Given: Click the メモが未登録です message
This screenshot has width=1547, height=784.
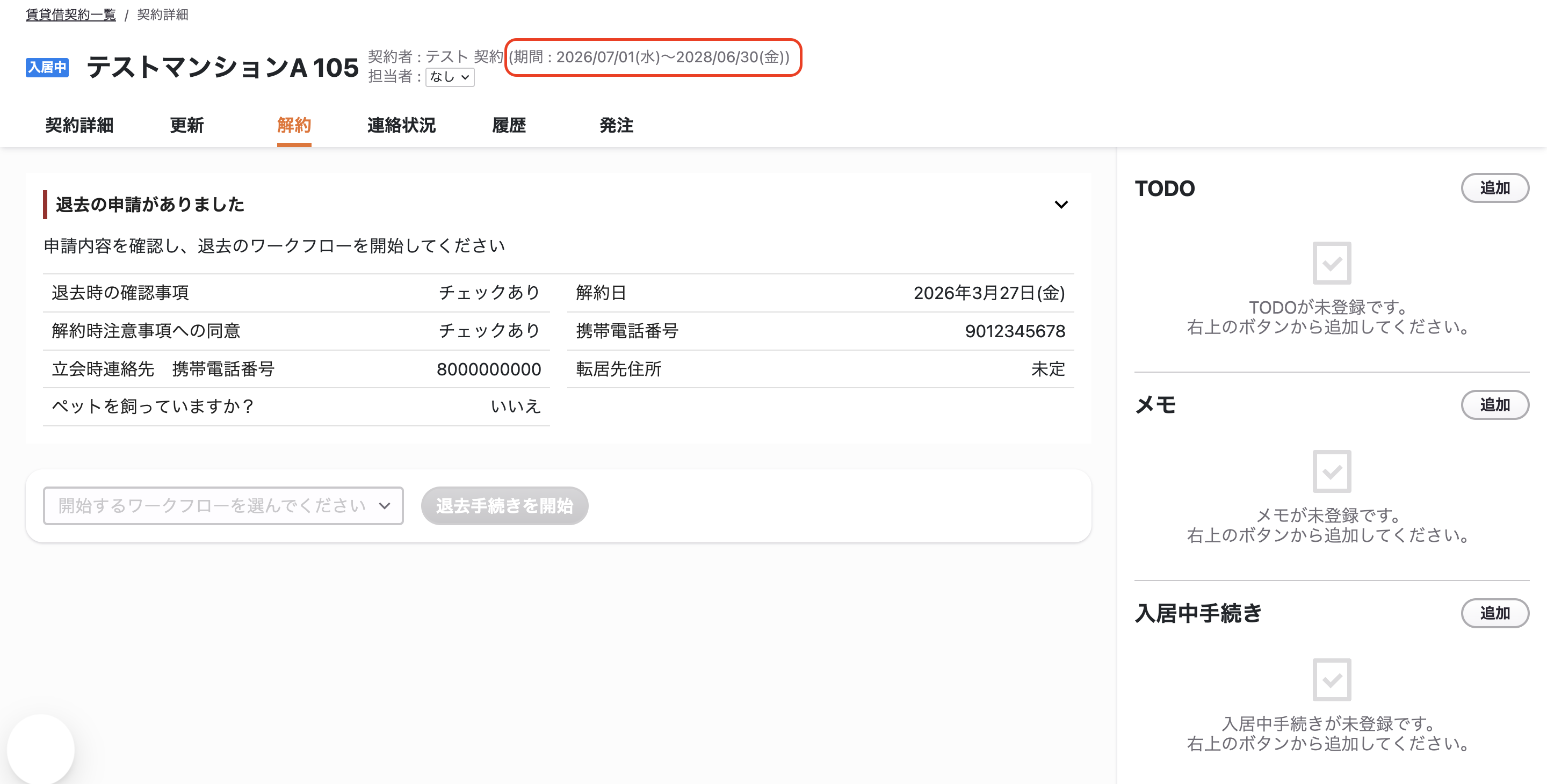Looking at the screenshot, I should pos(1329,525).
